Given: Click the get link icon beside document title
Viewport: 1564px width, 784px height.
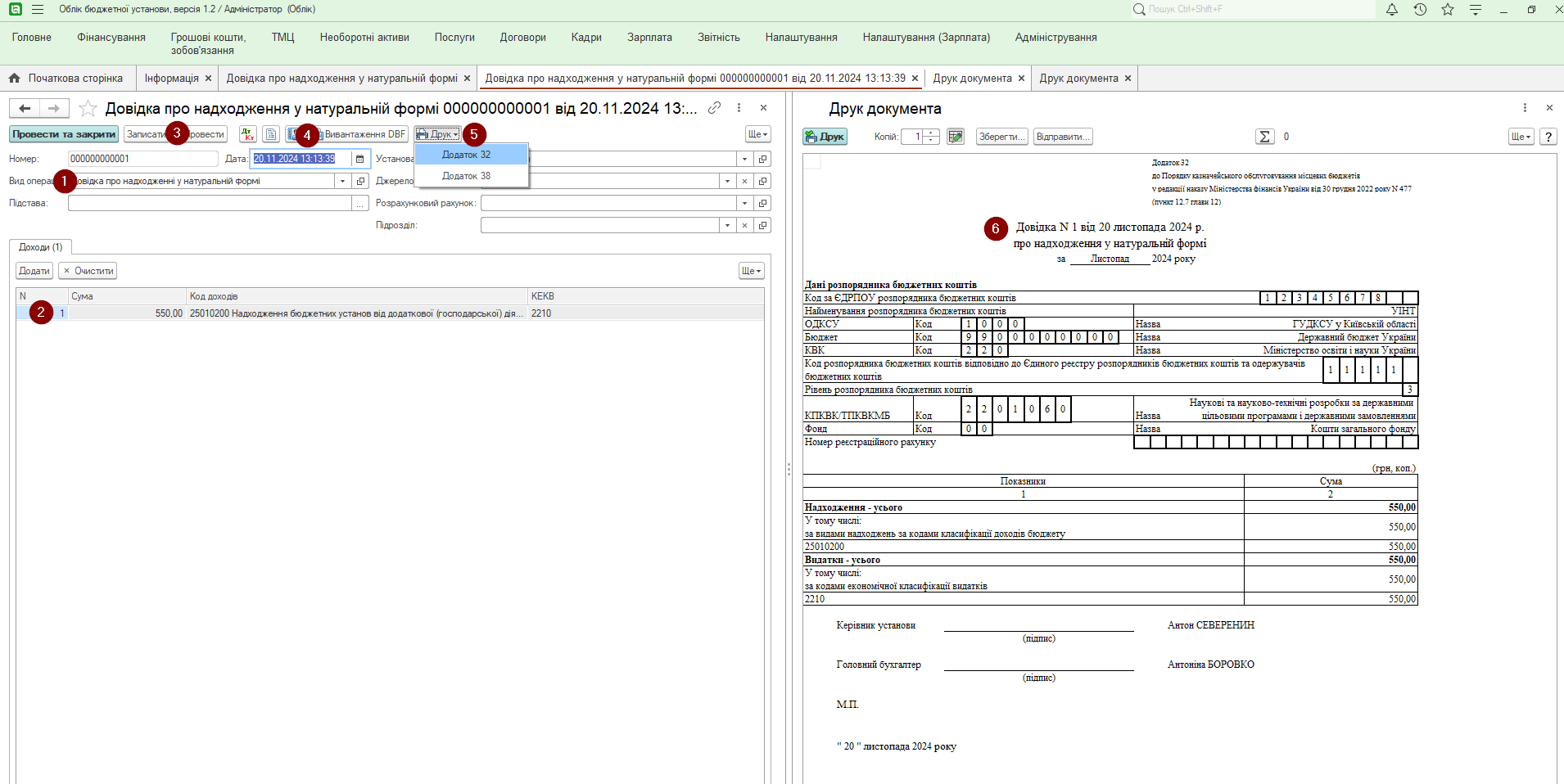Looking at the screenshot, I should [714, 108].
